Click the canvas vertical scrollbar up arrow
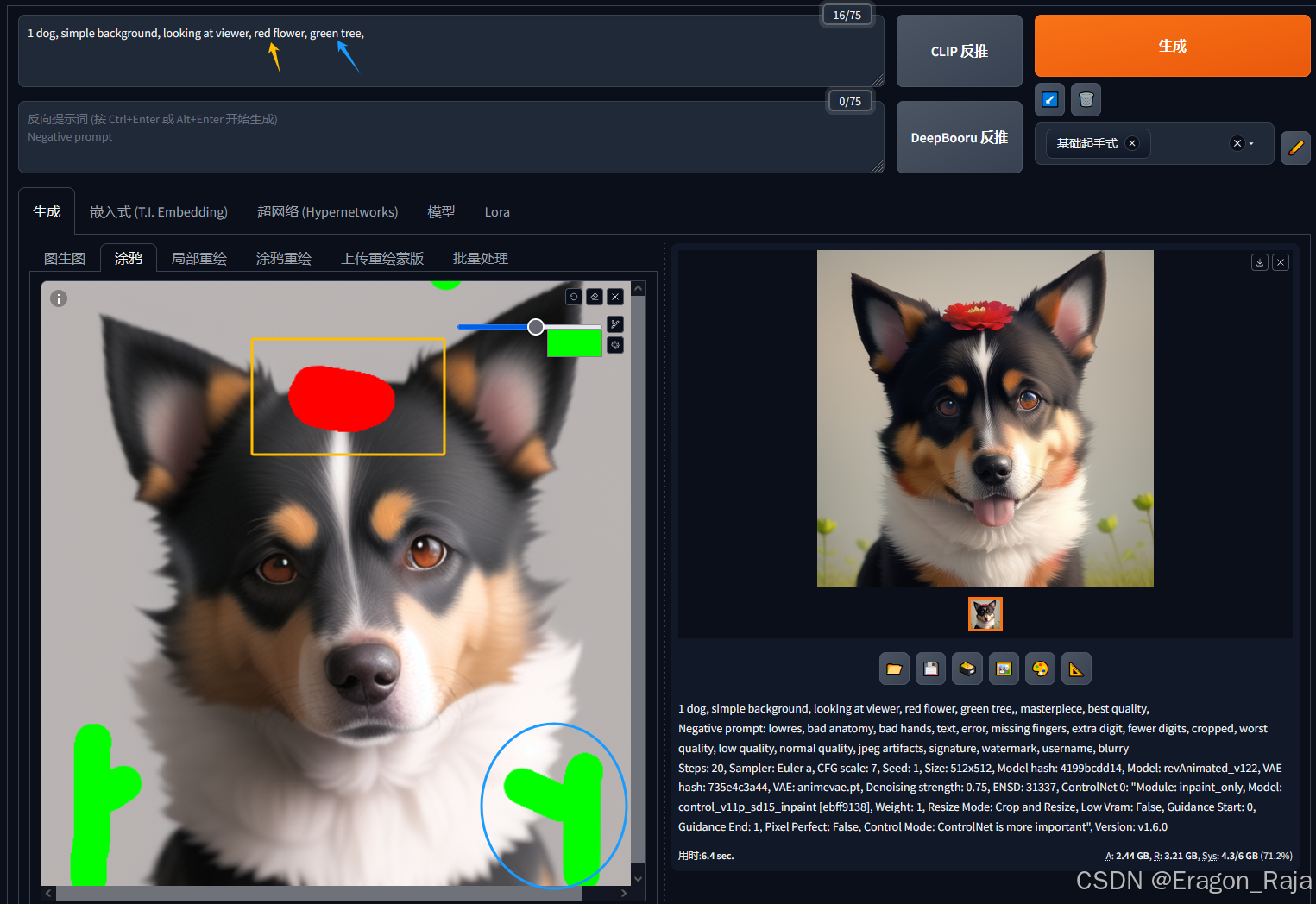This screenshot has height=904, width=1316. (x=639, y=289)
